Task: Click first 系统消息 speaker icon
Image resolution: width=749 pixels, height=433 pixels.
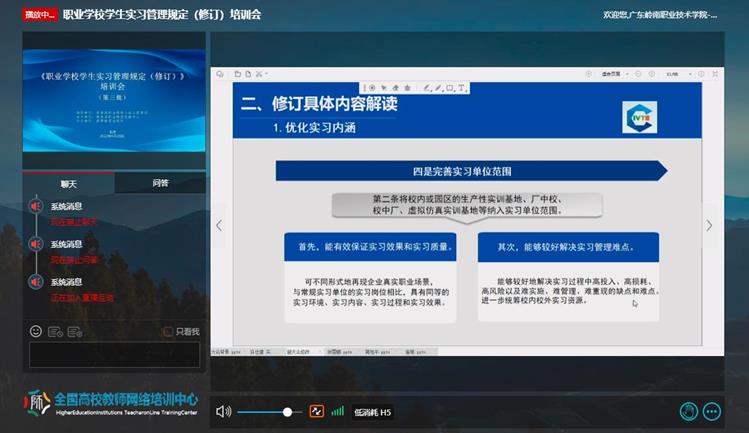Action: [36, 207]
